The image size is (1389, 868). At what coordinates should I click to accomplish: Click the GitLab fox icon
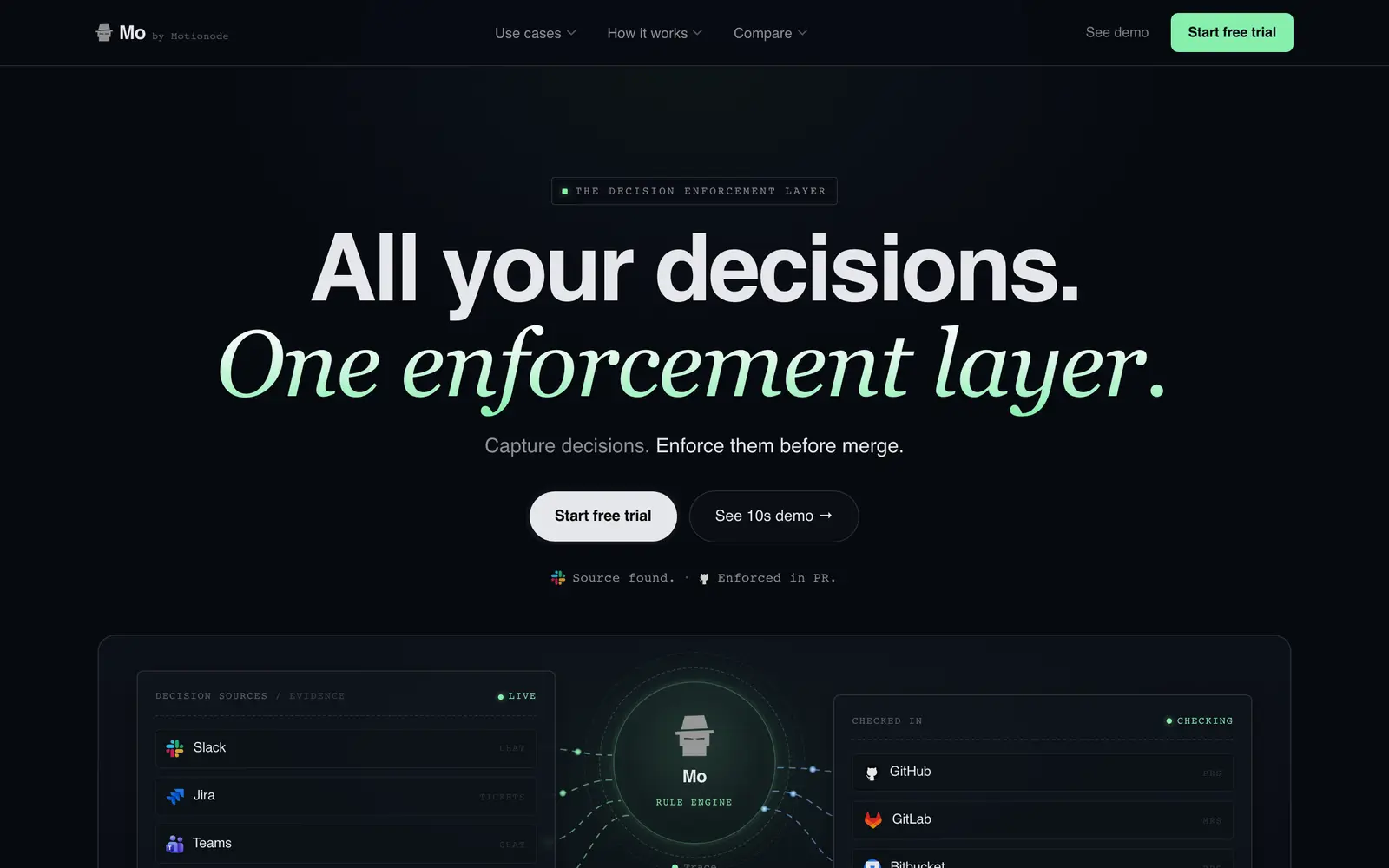click(873, 820)
